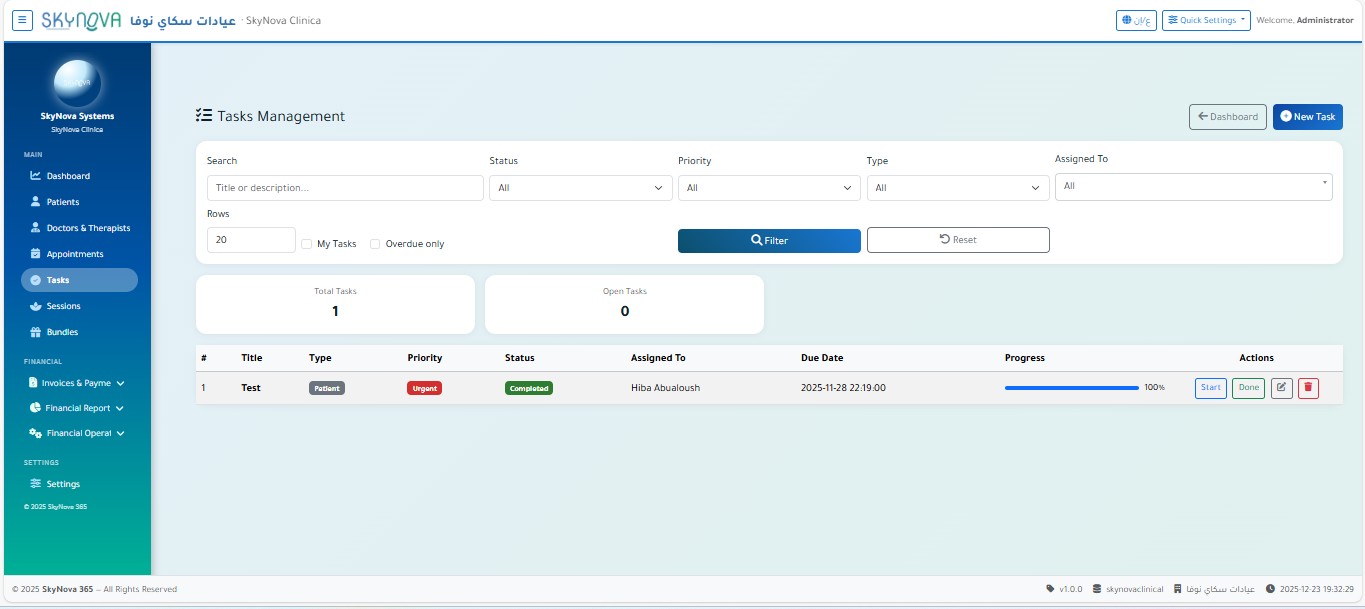Go to Doctors & Therapists page

(x=88, y=228)
